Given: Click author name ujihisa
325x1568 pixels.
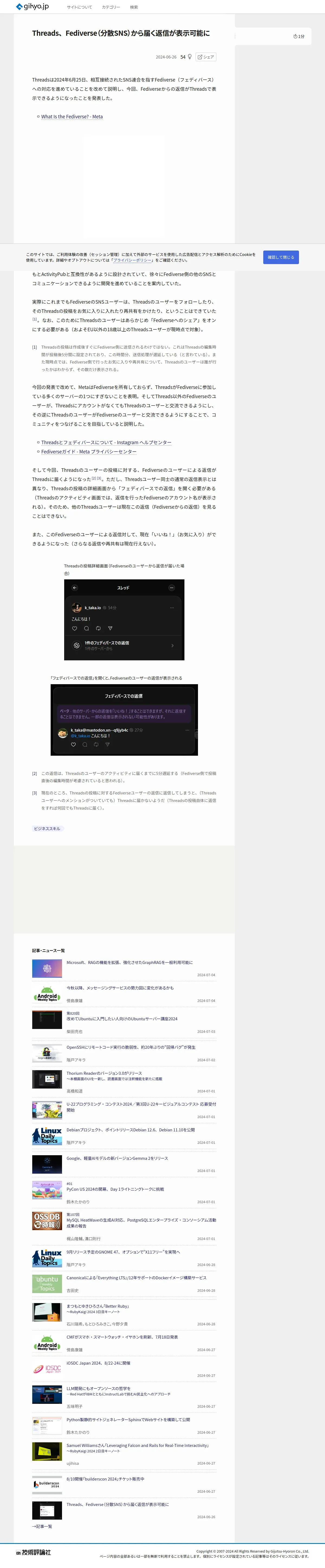Looking at the screenshot, I should tap(72, 1463).
